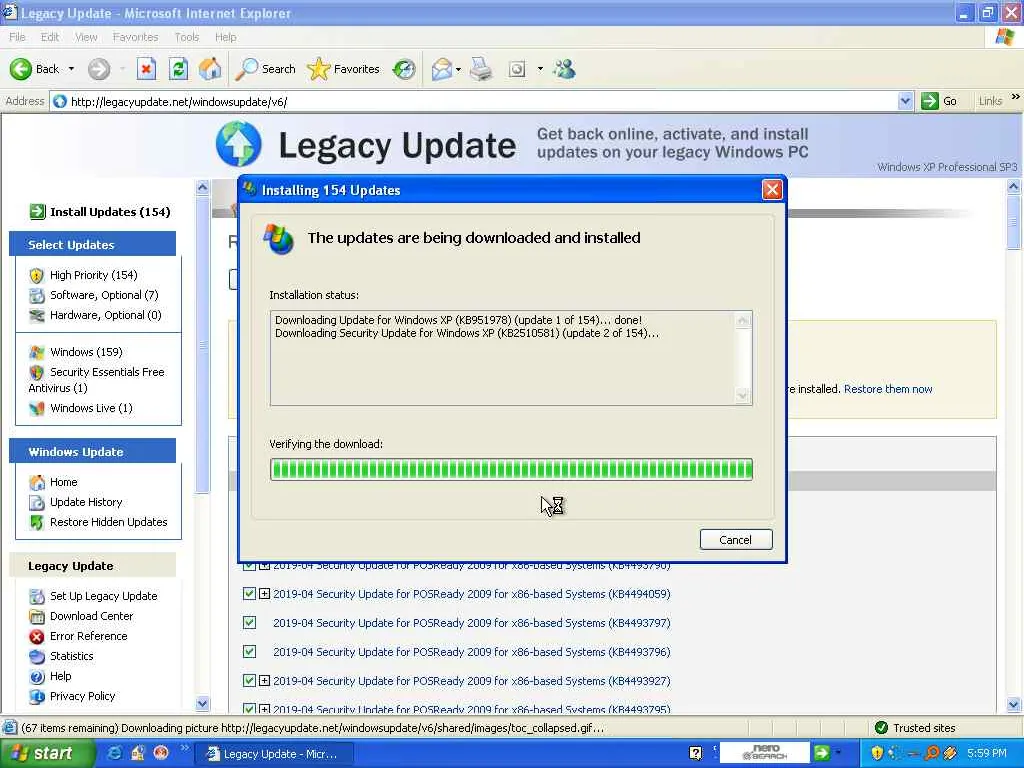Screen dimensions: 1024x768
Task: Click Windows (159) category link
Action: 86,352
